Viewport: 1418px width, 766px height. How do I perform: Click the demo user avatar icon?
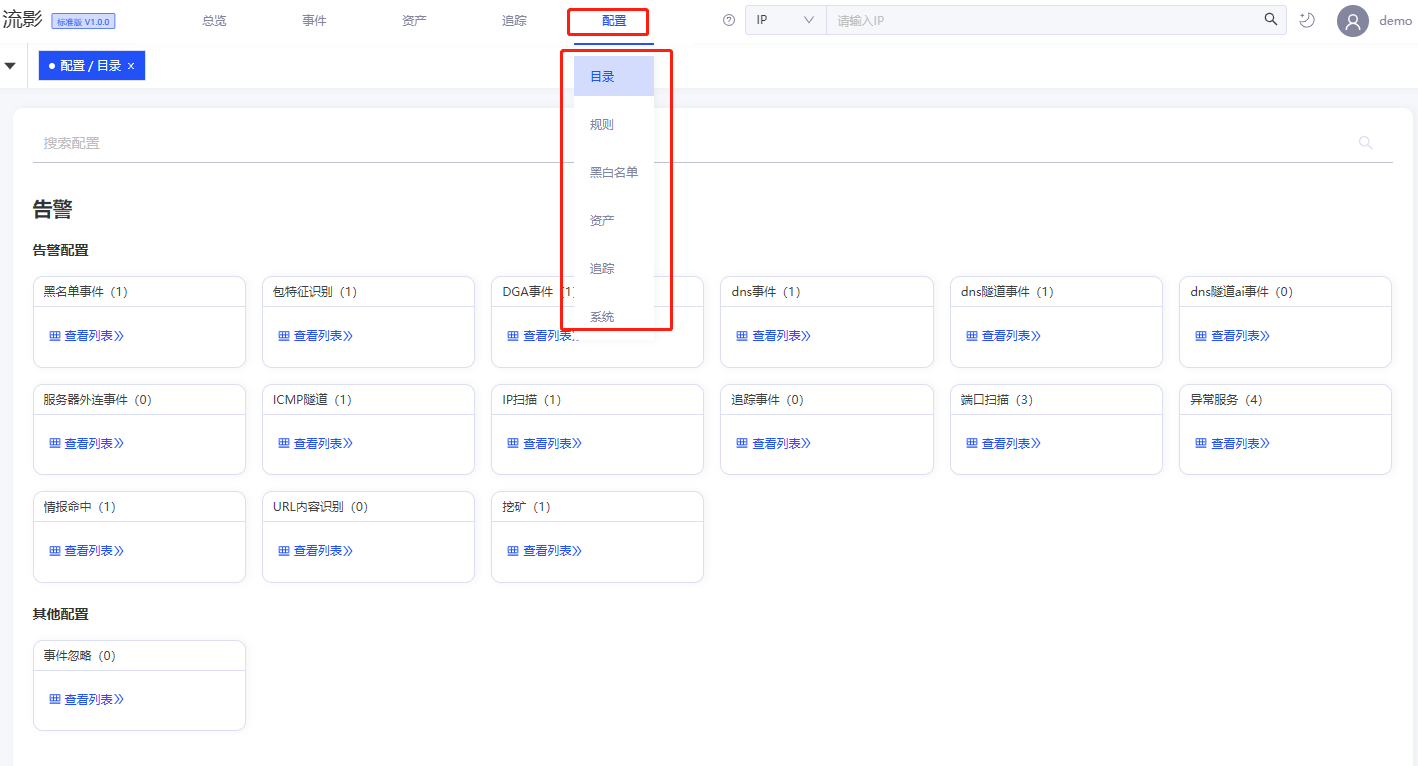(1353, 21)
